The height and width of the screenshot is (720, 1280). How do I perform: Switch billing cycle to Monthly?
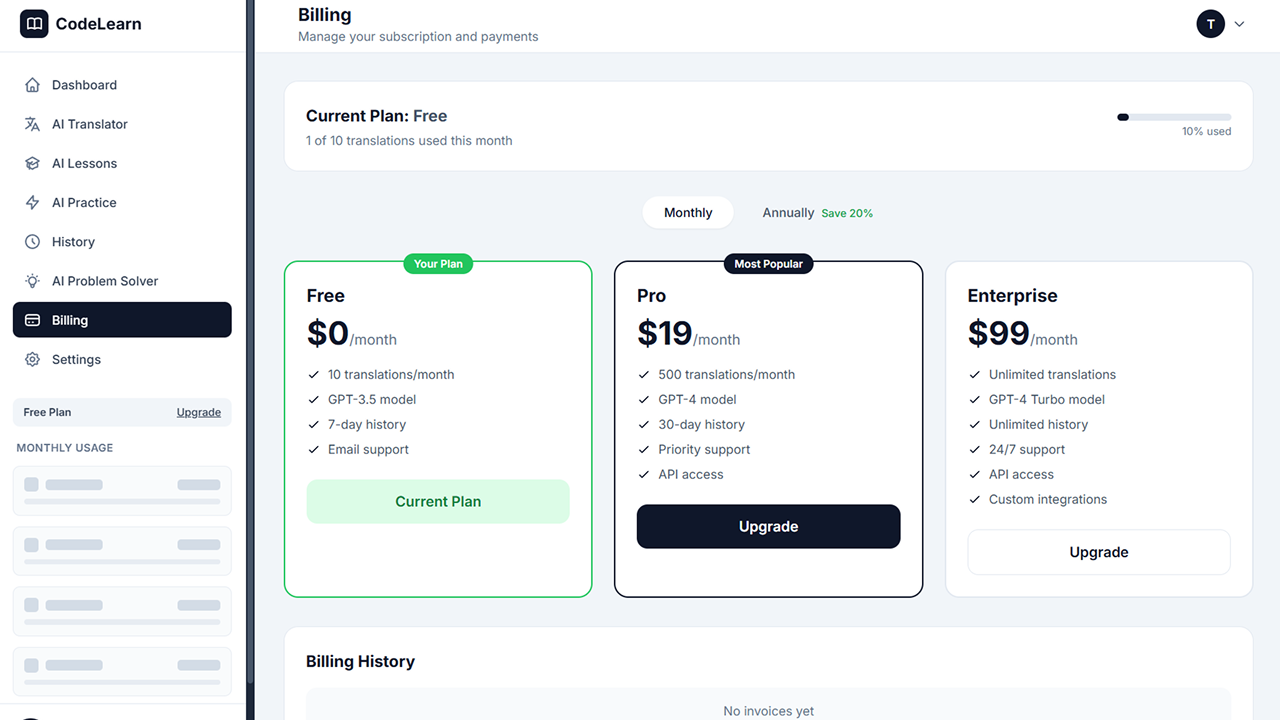(688, 213)
